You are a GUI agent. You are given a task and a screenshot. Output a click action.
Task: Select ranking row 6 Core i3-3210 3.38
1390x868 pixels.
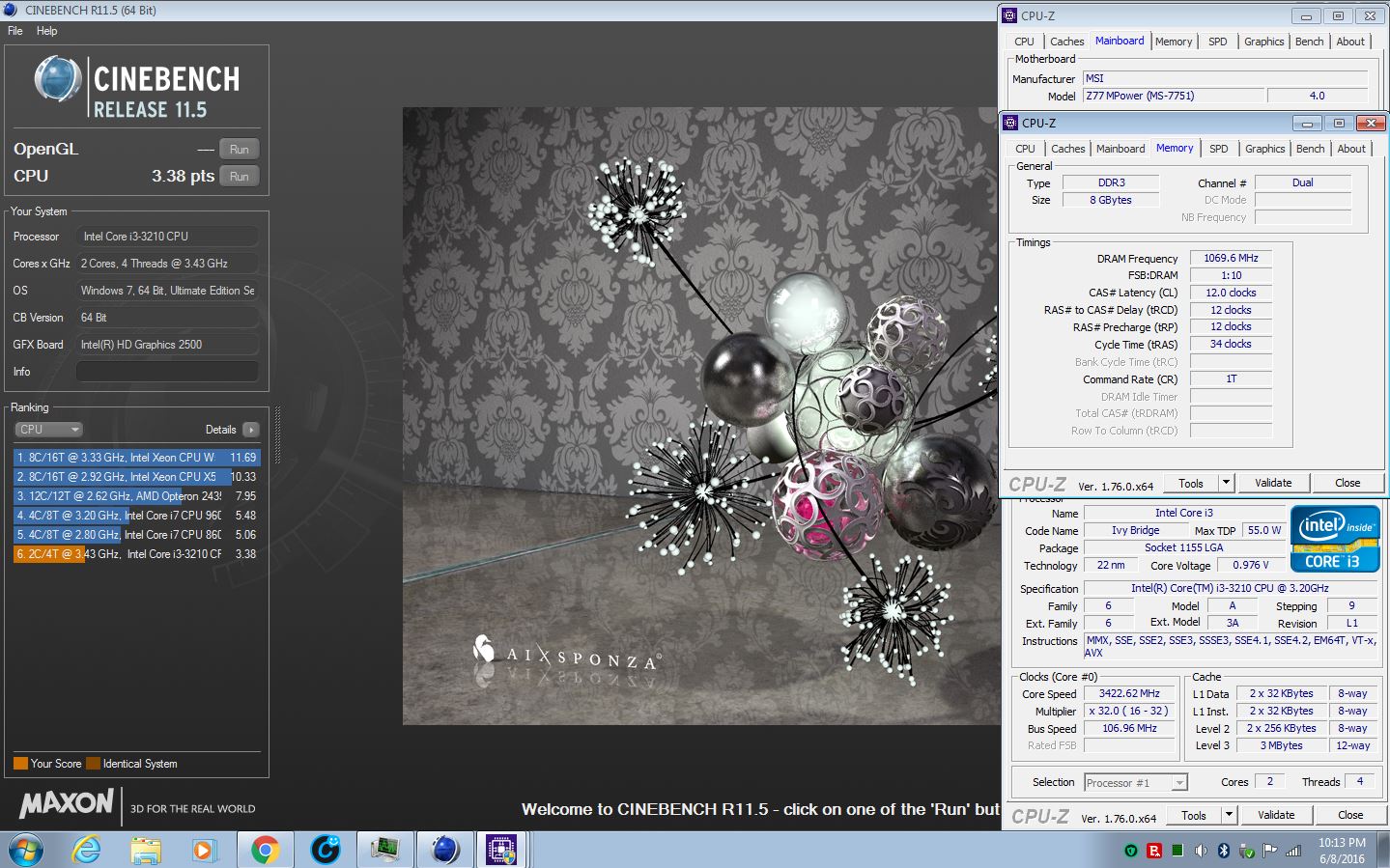point(137,554)
